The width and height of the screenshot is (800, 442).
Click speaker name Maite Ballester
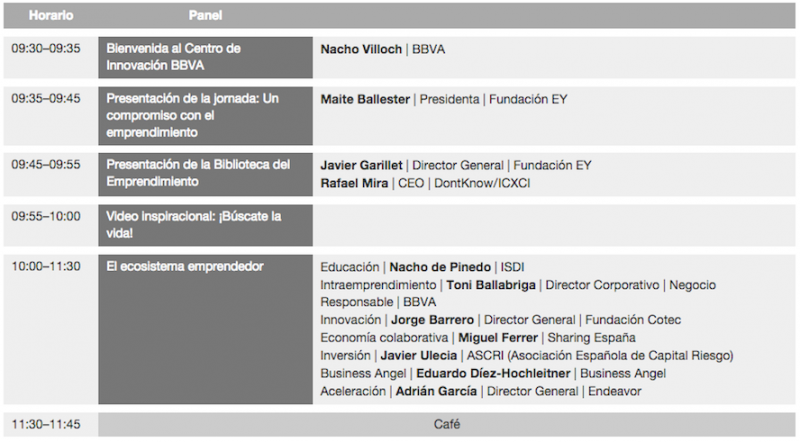click(366, 100)
